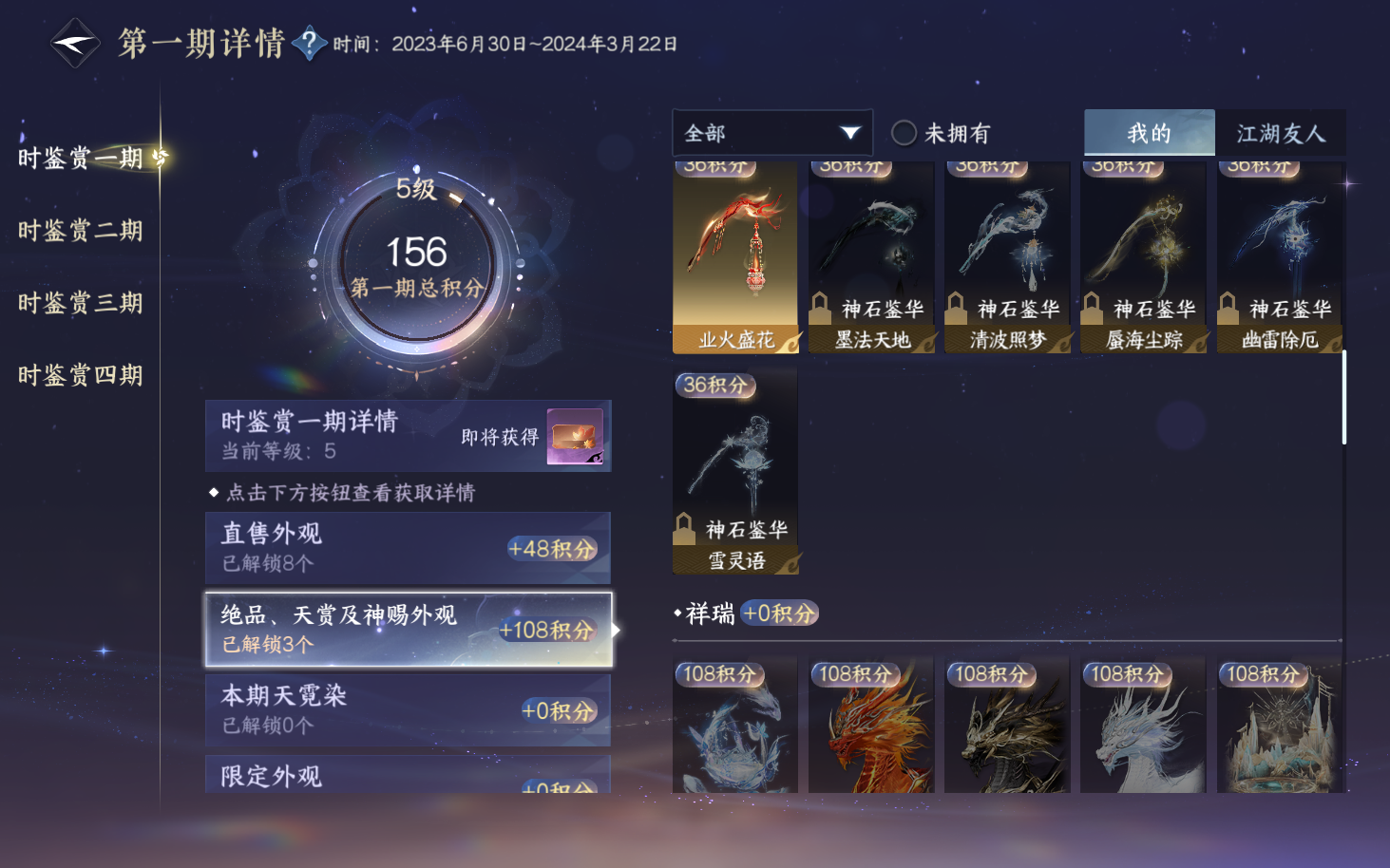The height and width of the screenshot is (868, 1390).
Task: Select the 业火盛花 weapon card
Action: [x=735, y=257]
